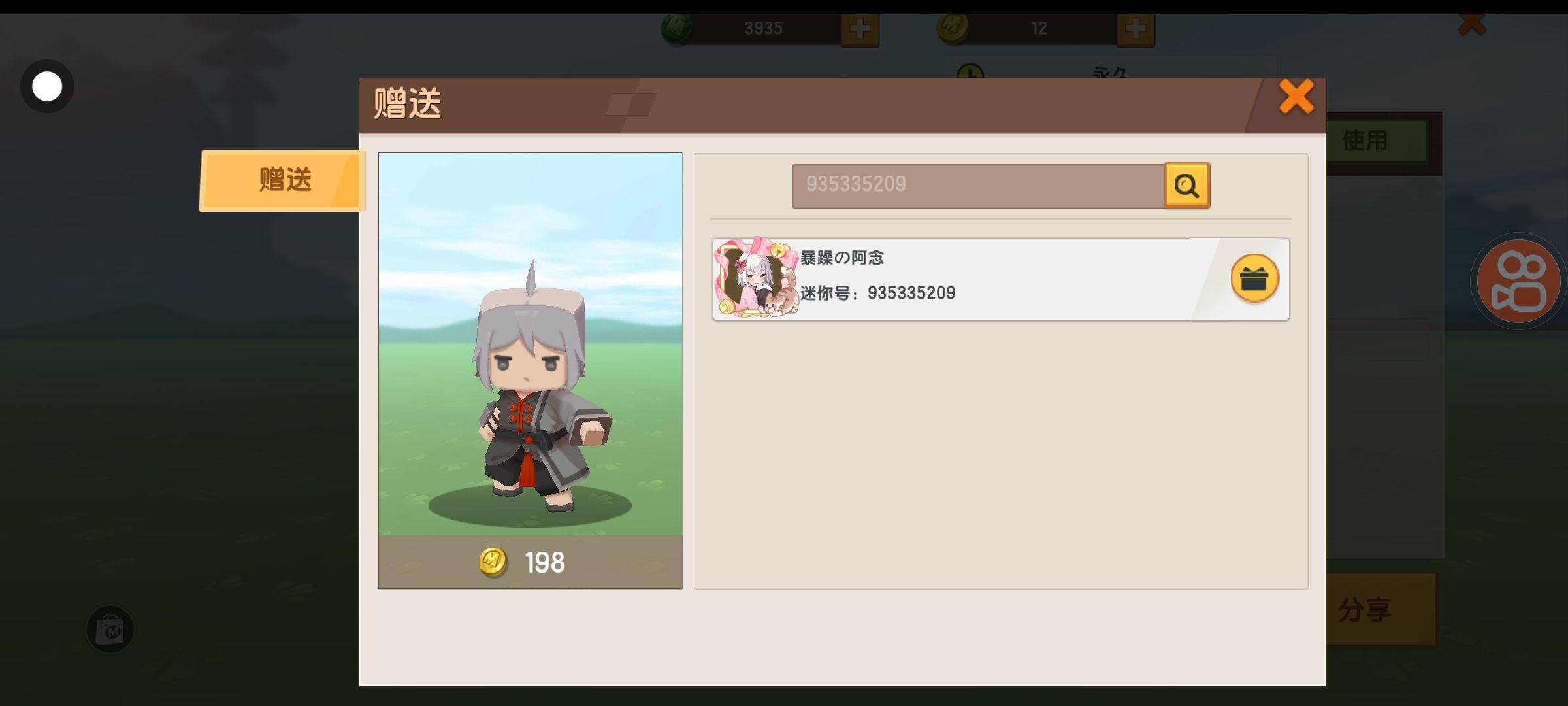
Task: Add coins with plus beside 3935
Action: coord(860,29)
